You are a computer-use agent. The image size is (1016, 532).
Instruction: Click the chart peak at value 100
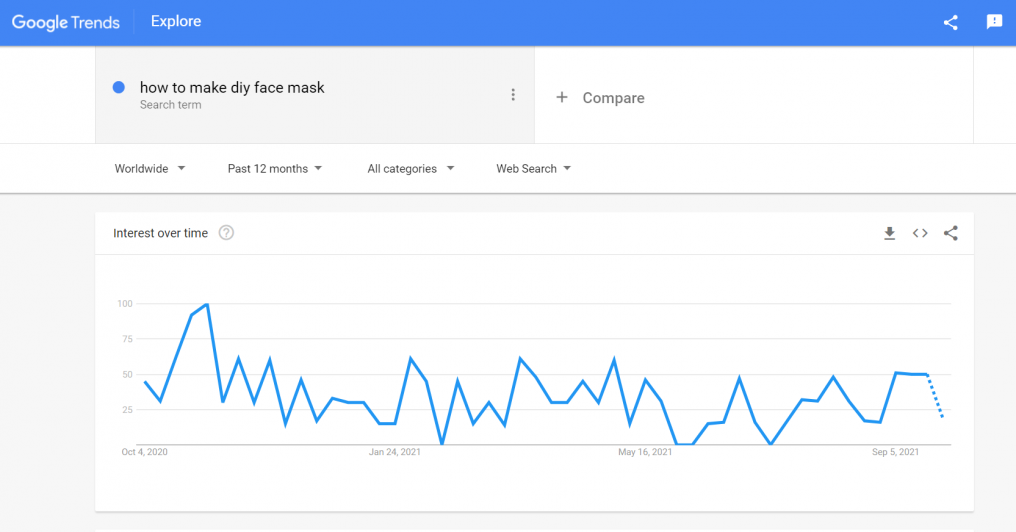click(x=207, y=304)
